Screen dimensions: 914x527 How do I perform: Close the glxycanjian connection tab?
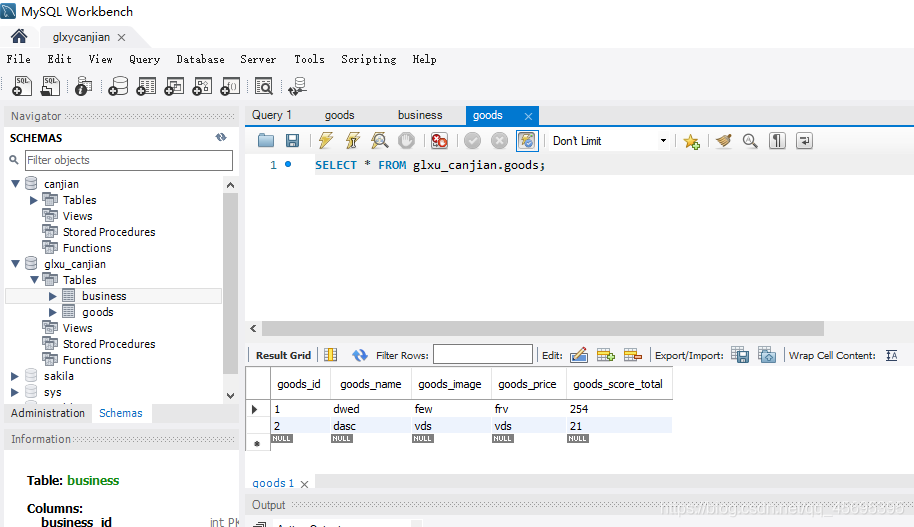click(121, 37)
